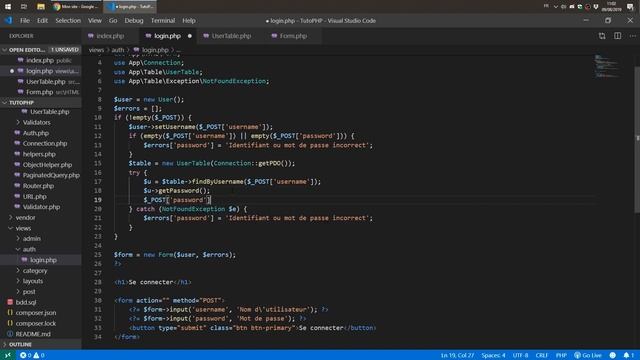
Task: Click the editor vertical scrollbar
Action: coord(637,139)
